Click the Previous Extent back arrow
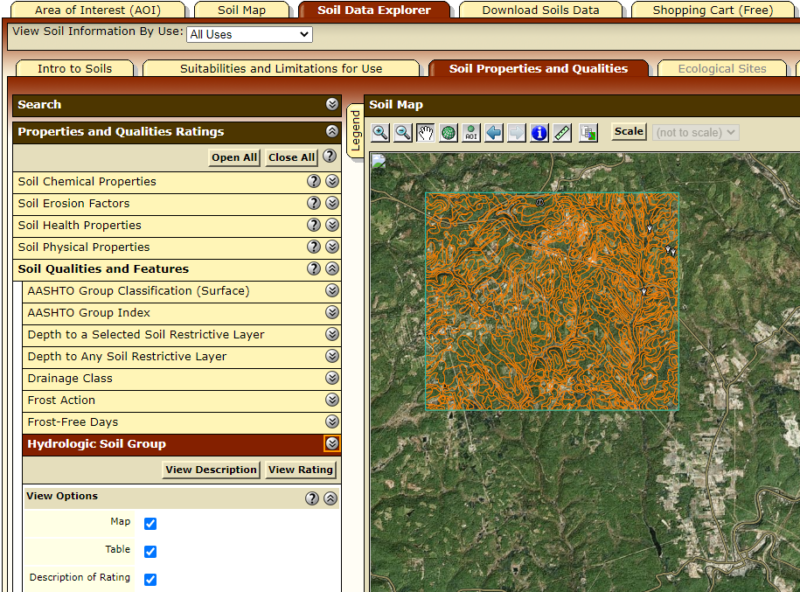 494,132
